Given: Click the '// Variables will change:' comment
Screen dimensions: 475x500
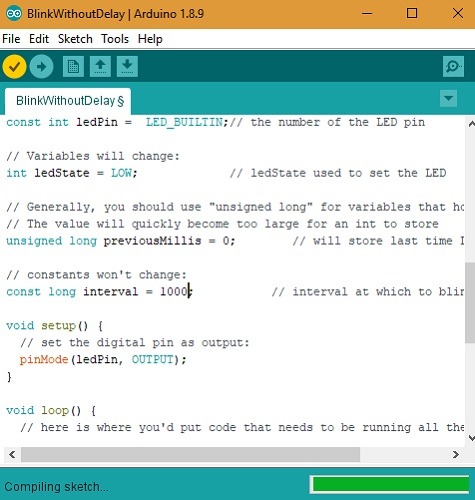Looking at the screenshot, I should tap(93, 156).
